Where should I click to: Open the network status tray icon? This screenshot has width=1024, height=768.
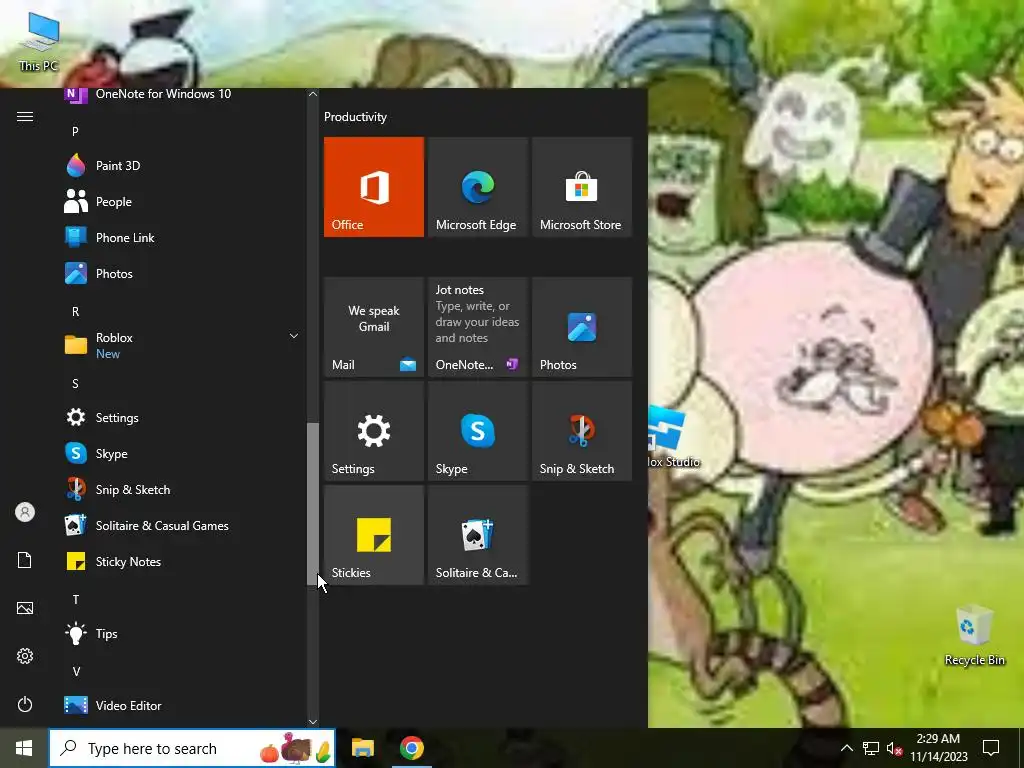[x=871, y=748]
